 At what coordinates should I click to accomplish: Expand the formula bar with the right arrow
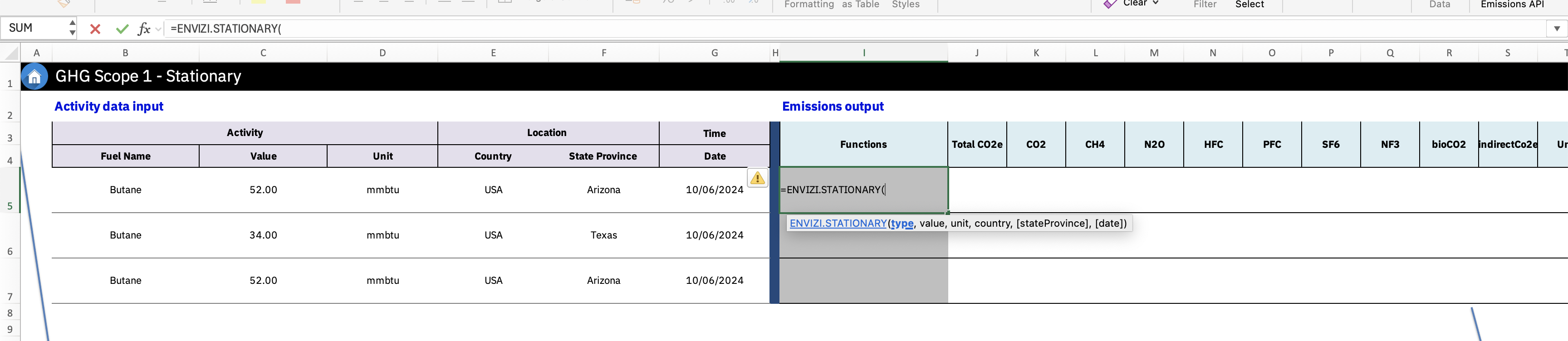[x=1557, y=29]
